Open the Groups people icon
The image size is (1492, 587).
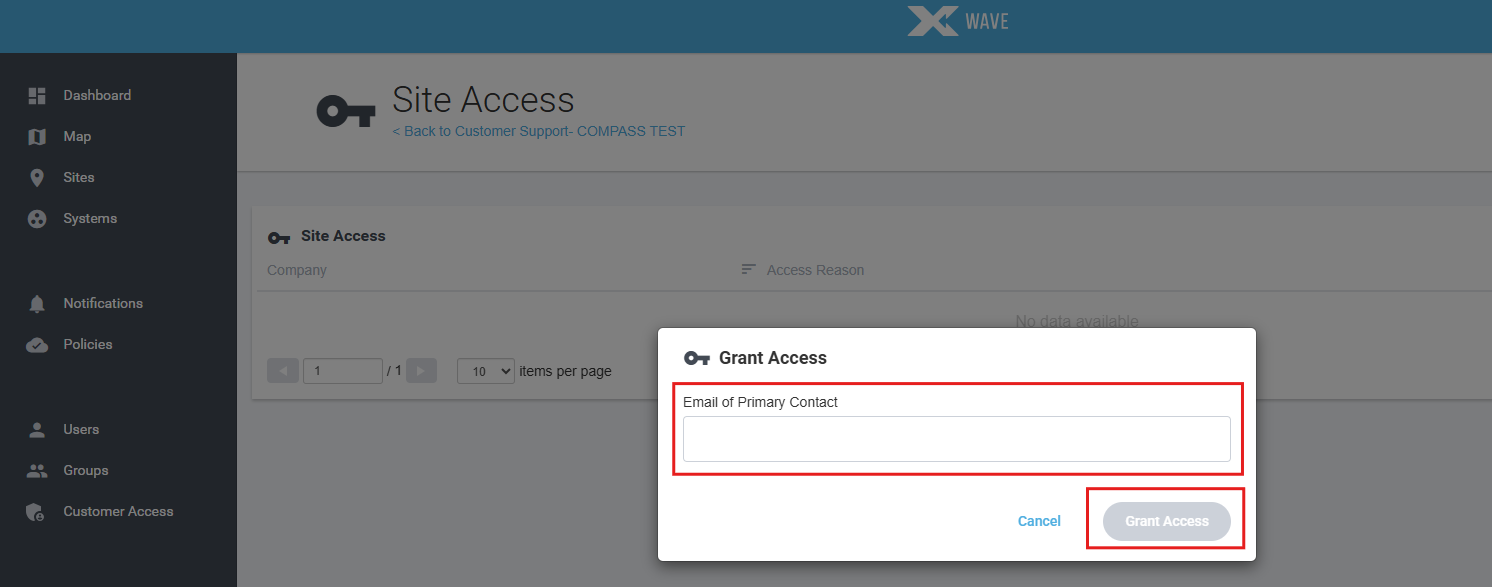(x=37, y=471)
